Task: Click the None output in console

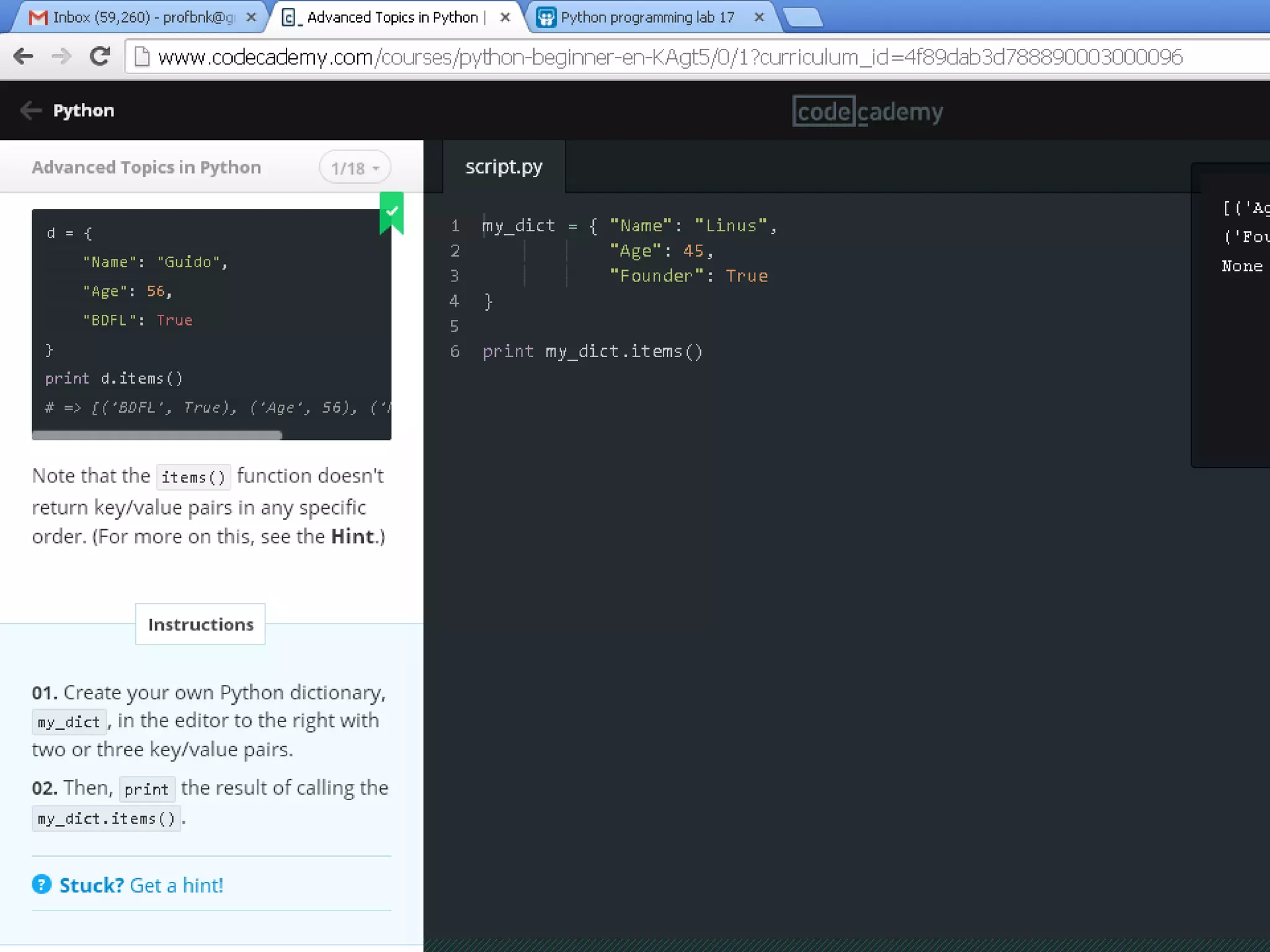Action: coord(1242,266)
